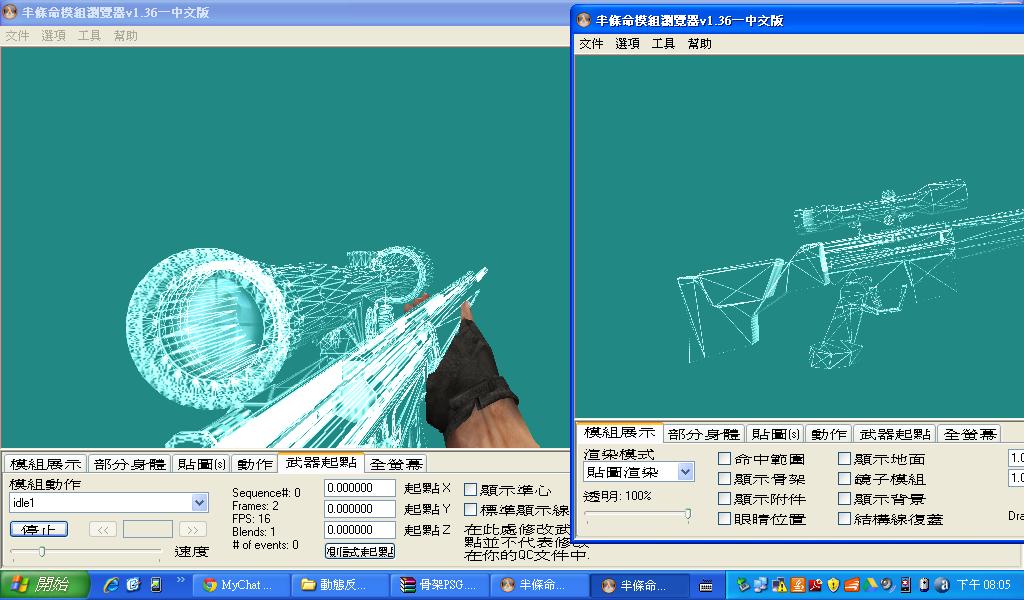1024x600 pixels.
Task: Click the round 'a' tray icon
Action: tap(941, 585)
